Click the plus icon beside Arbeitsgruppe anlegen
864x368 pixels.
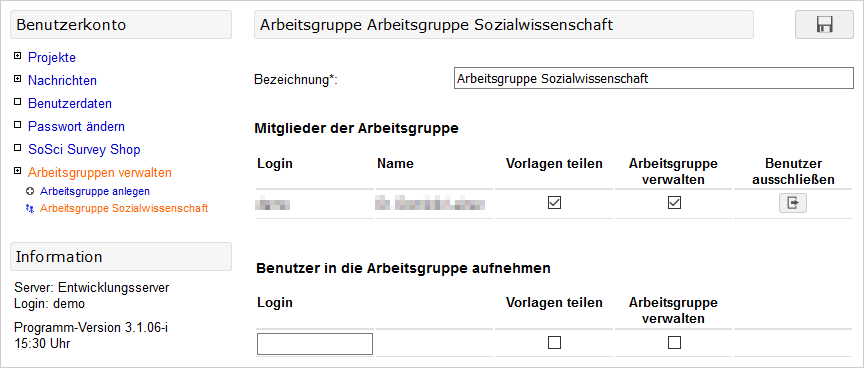(31, 192)
